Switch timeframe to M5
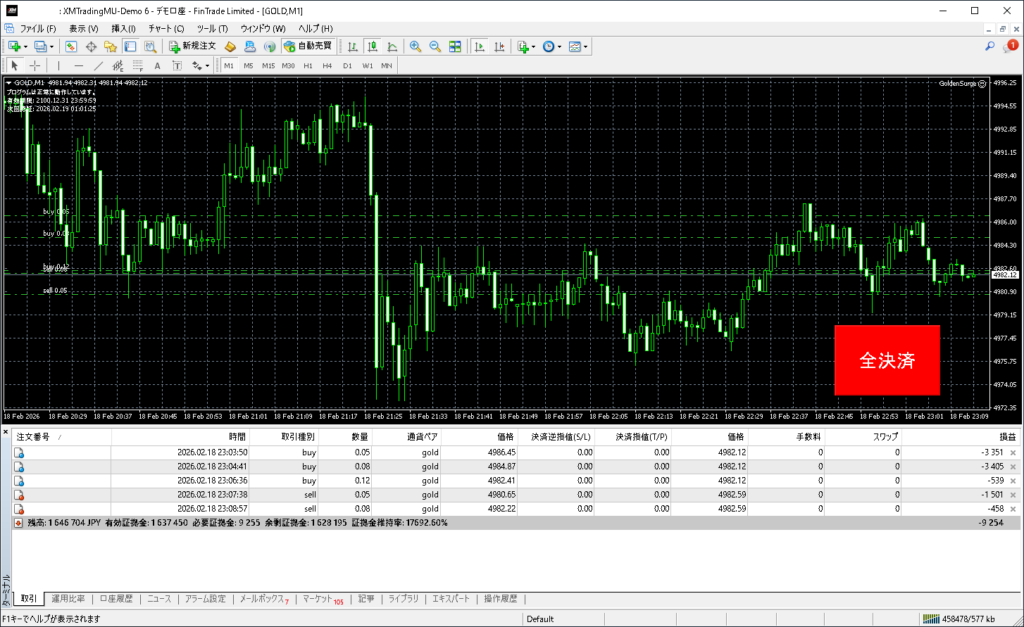This screenshot has height=627, width=1024. pos(248,66)
